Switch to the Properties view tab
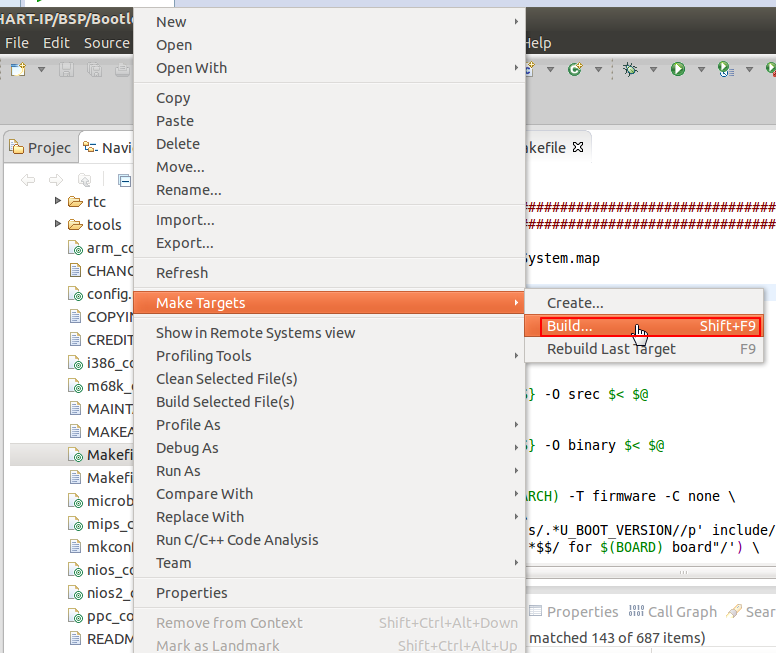This screenshot has width=776, height=653. [574, 612]
